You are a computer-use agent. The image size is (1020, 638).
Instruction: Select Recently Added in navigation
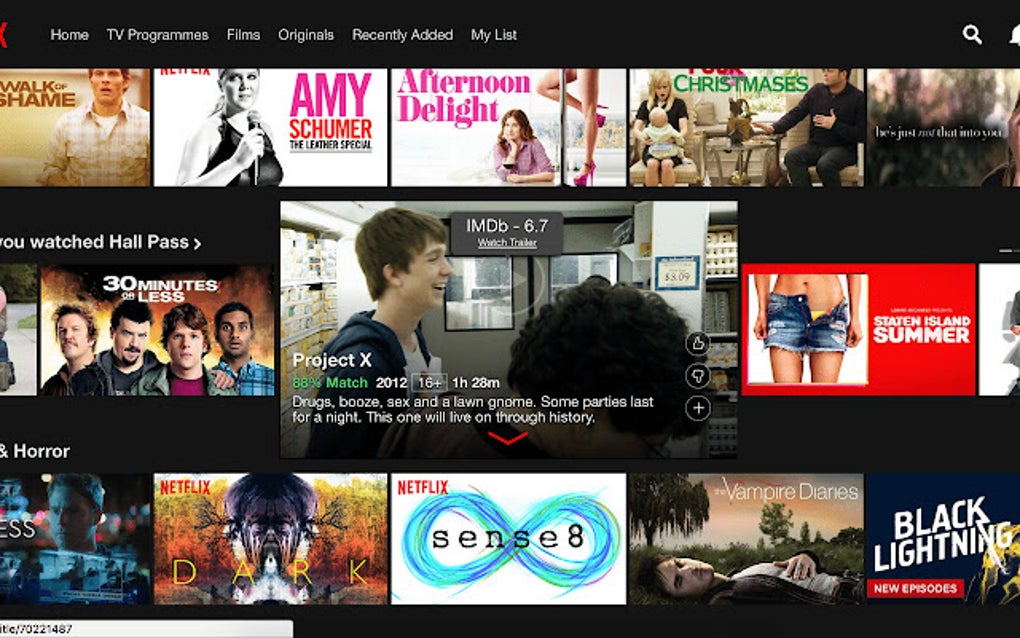click(x=403, y=34)
